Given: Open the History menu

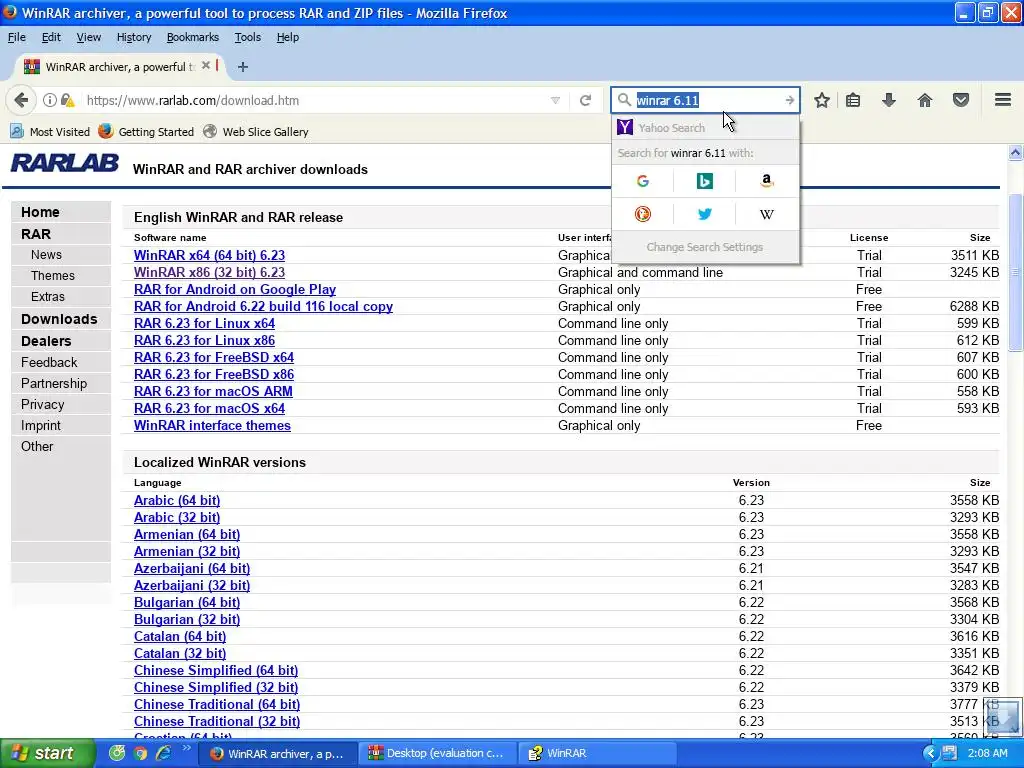Looking at the screenshot, I should coord(134,37).
